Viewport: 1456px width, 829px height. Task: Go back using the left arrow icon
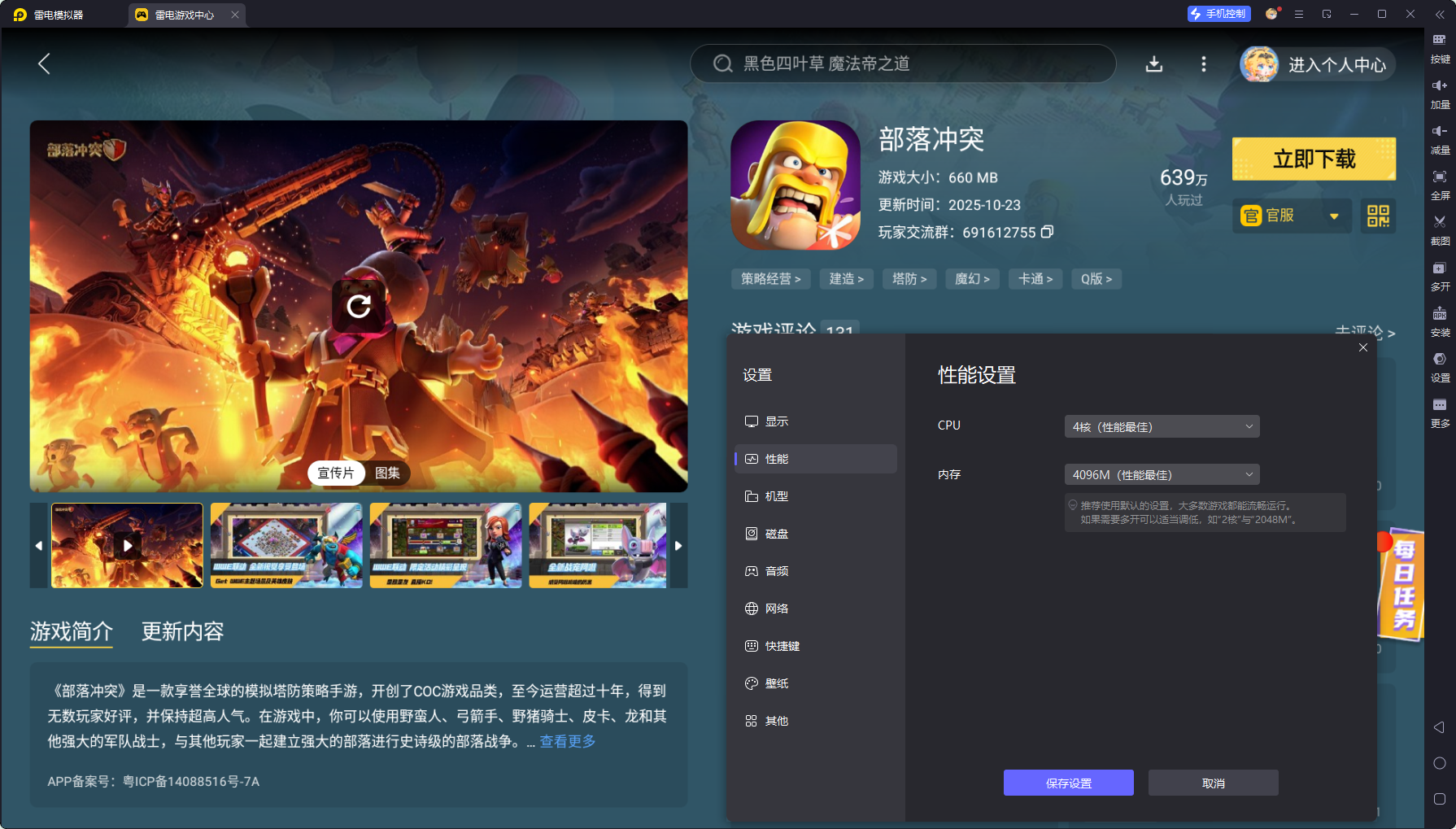(x=44, y=64)
